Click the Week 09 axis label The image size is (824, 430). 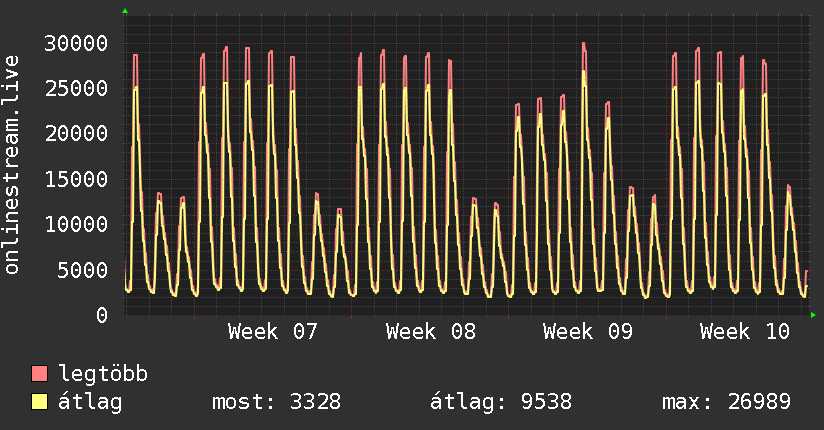point(588,332)
